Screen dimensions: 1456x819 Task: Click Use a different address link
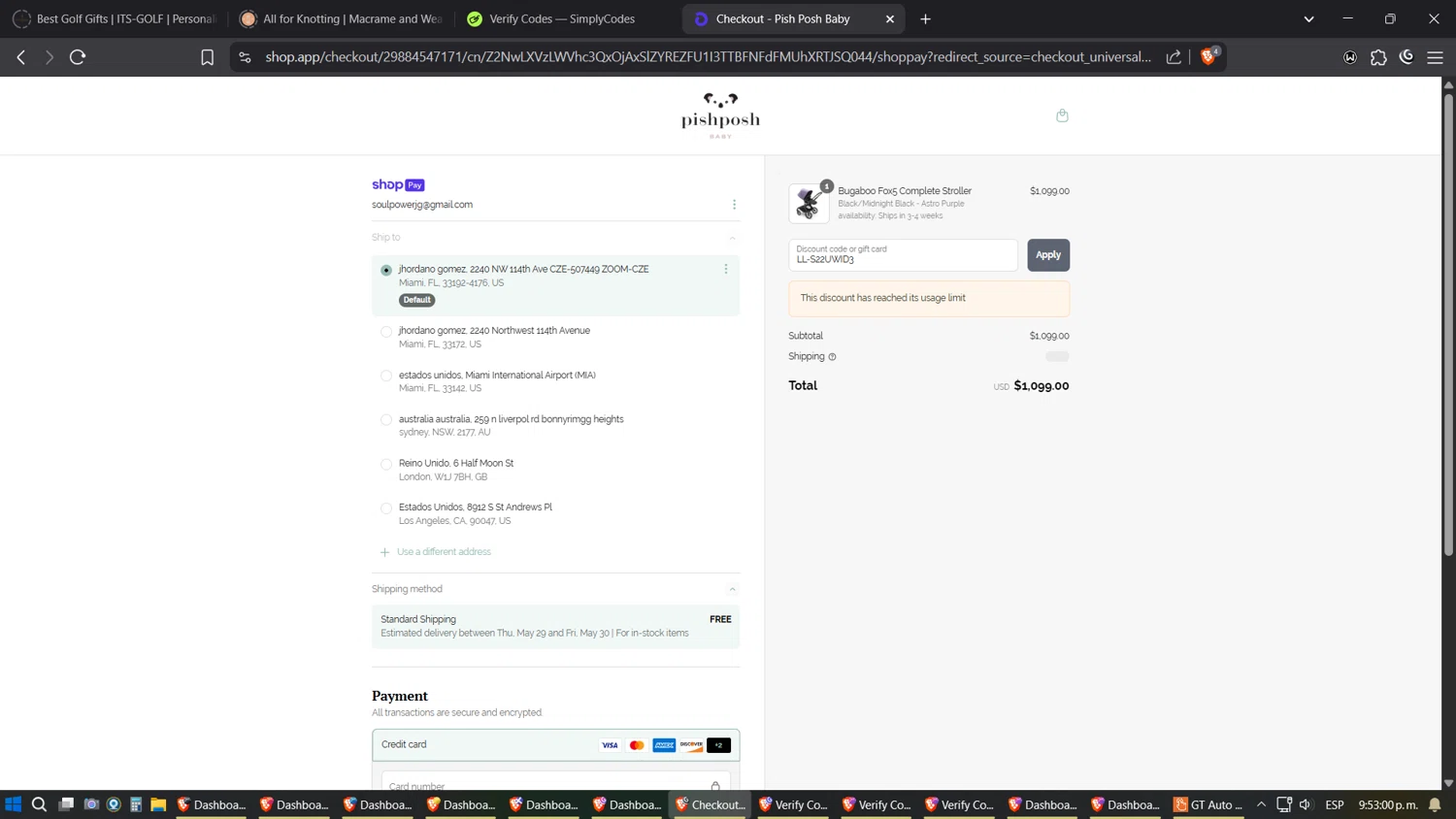tap(444, 552)
